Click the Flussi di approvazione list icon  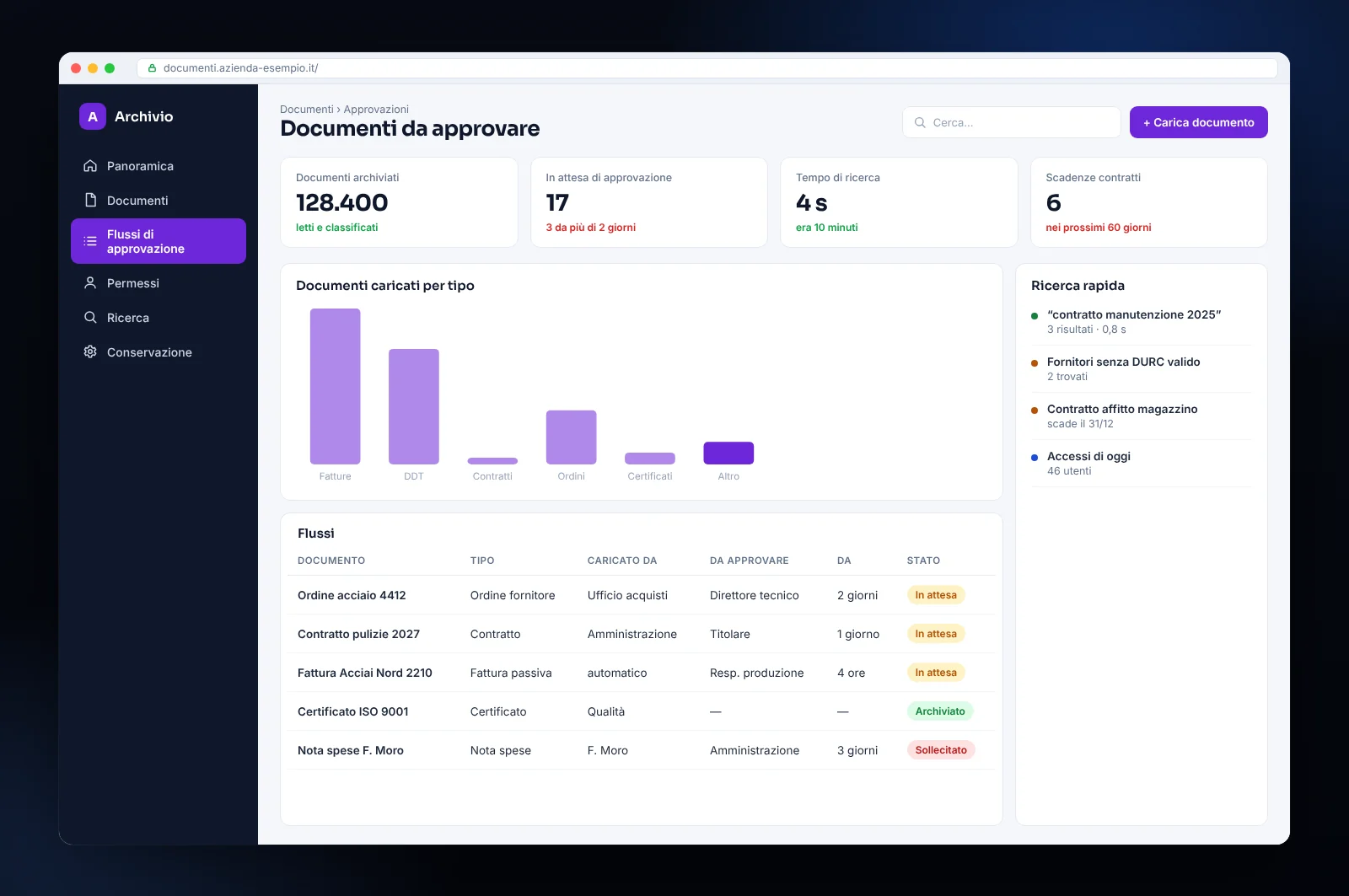click(x=90, y=241)
